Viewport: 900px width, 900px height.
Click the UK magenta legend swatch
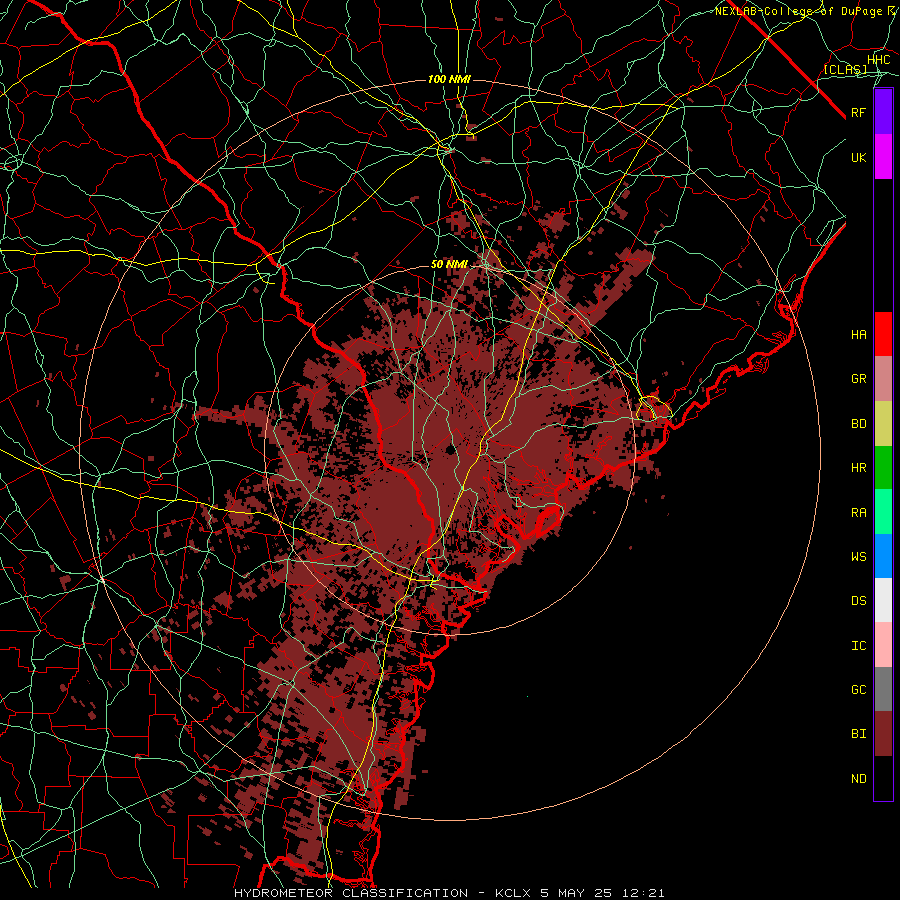pyautogui.click(x=883, y=157)
